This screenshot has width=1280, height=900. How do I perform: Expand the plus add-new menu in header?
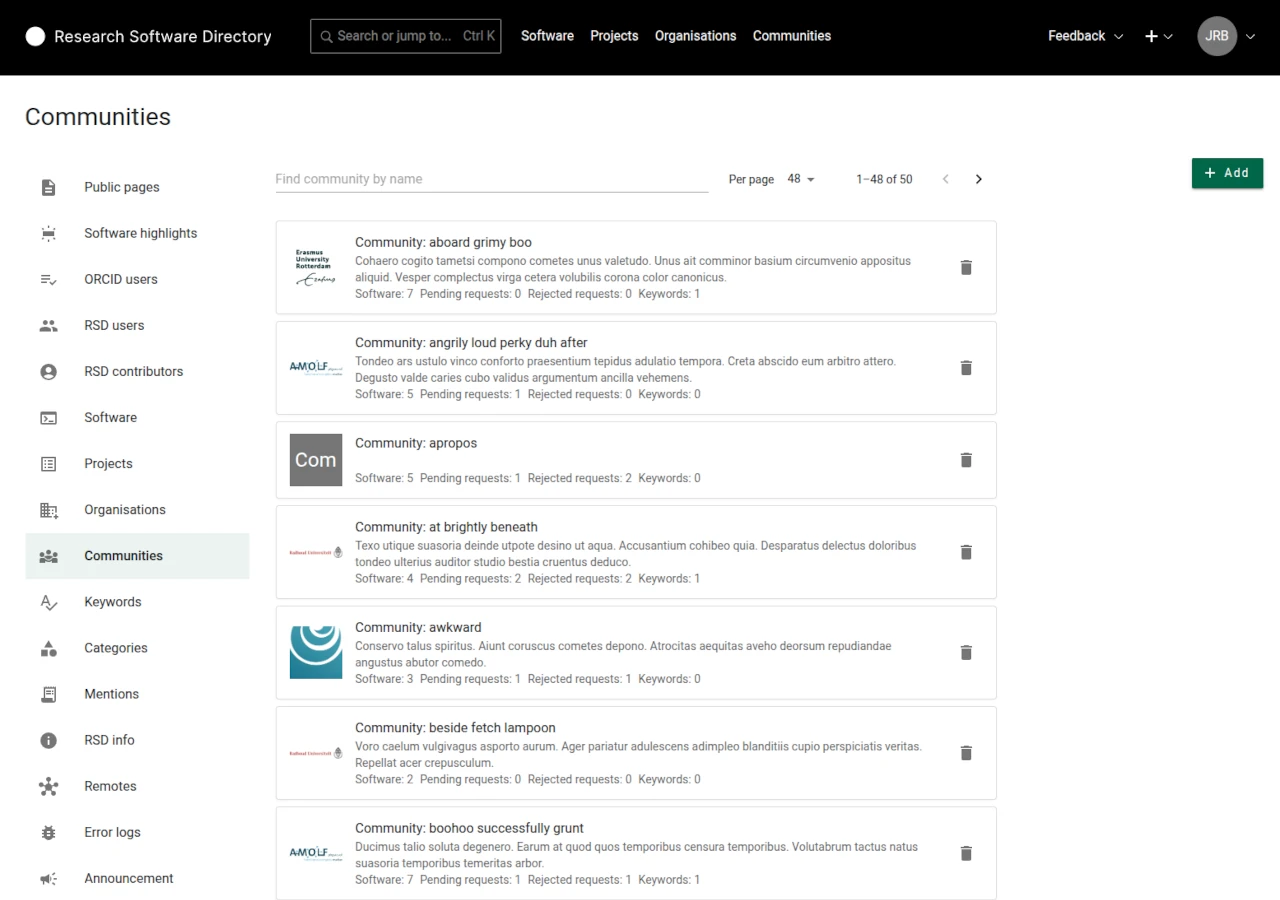pyautogui.click(x=1158, y=36)
